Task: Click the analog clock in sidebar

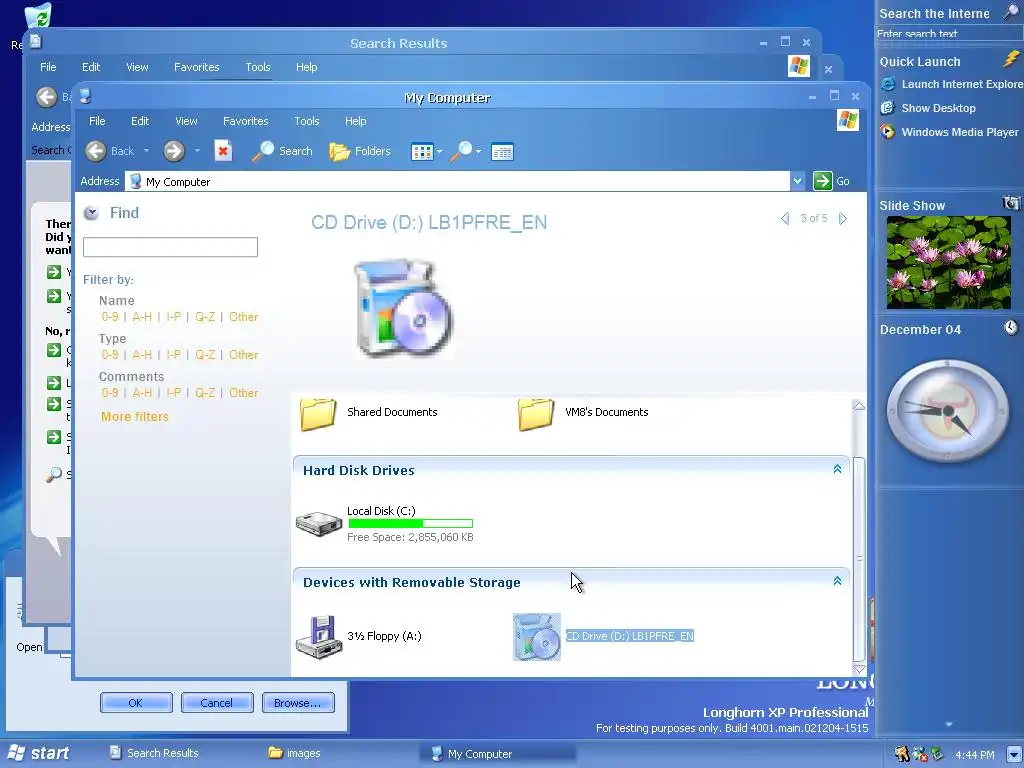Action: 948,410
